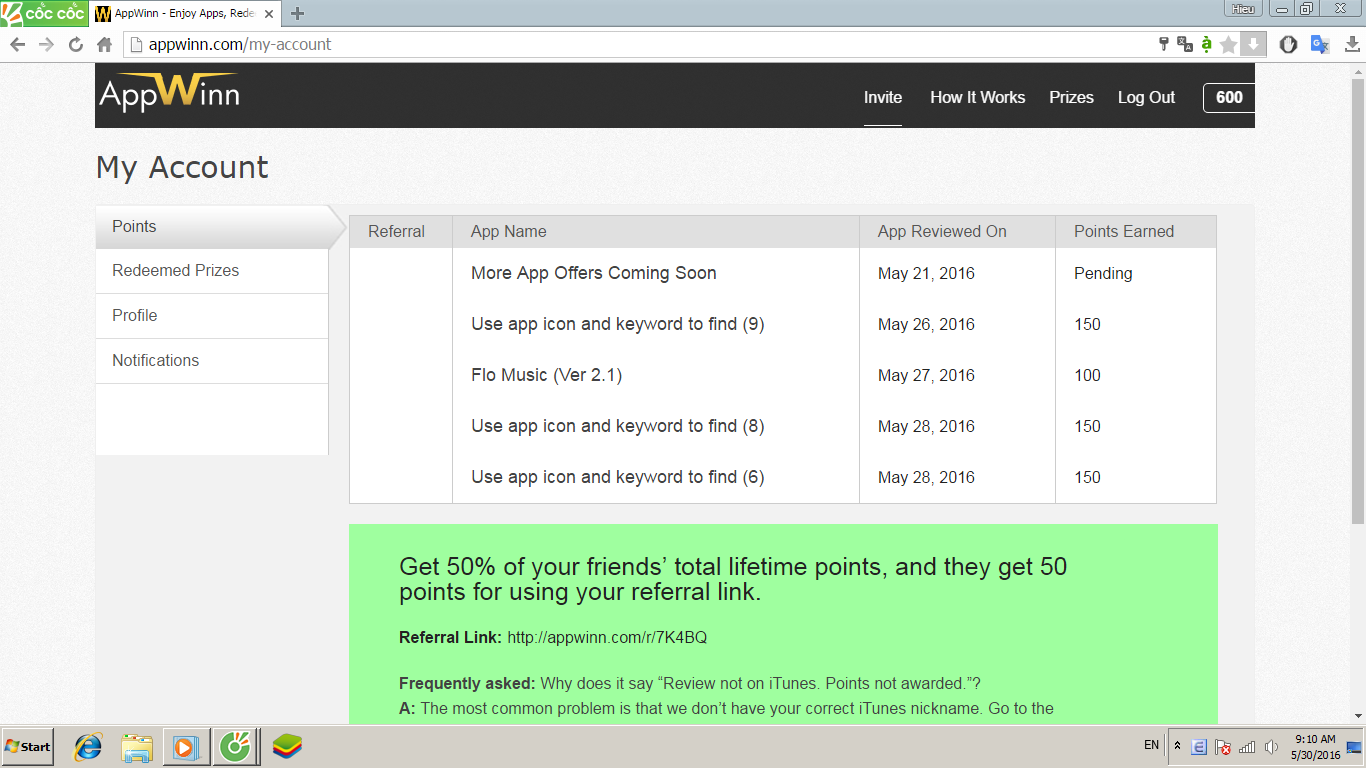
Task: Click the address bar URL field
Action: (640, 44)
